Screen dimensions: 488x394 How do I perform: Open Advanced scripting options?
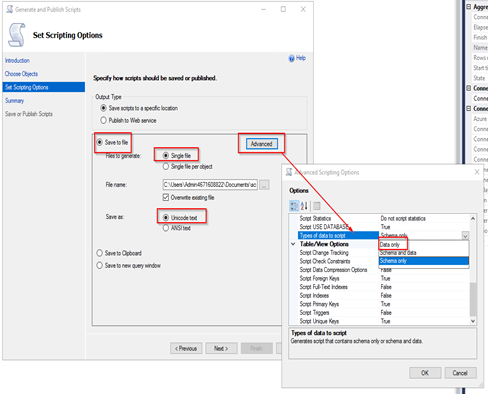coord(262,144)
